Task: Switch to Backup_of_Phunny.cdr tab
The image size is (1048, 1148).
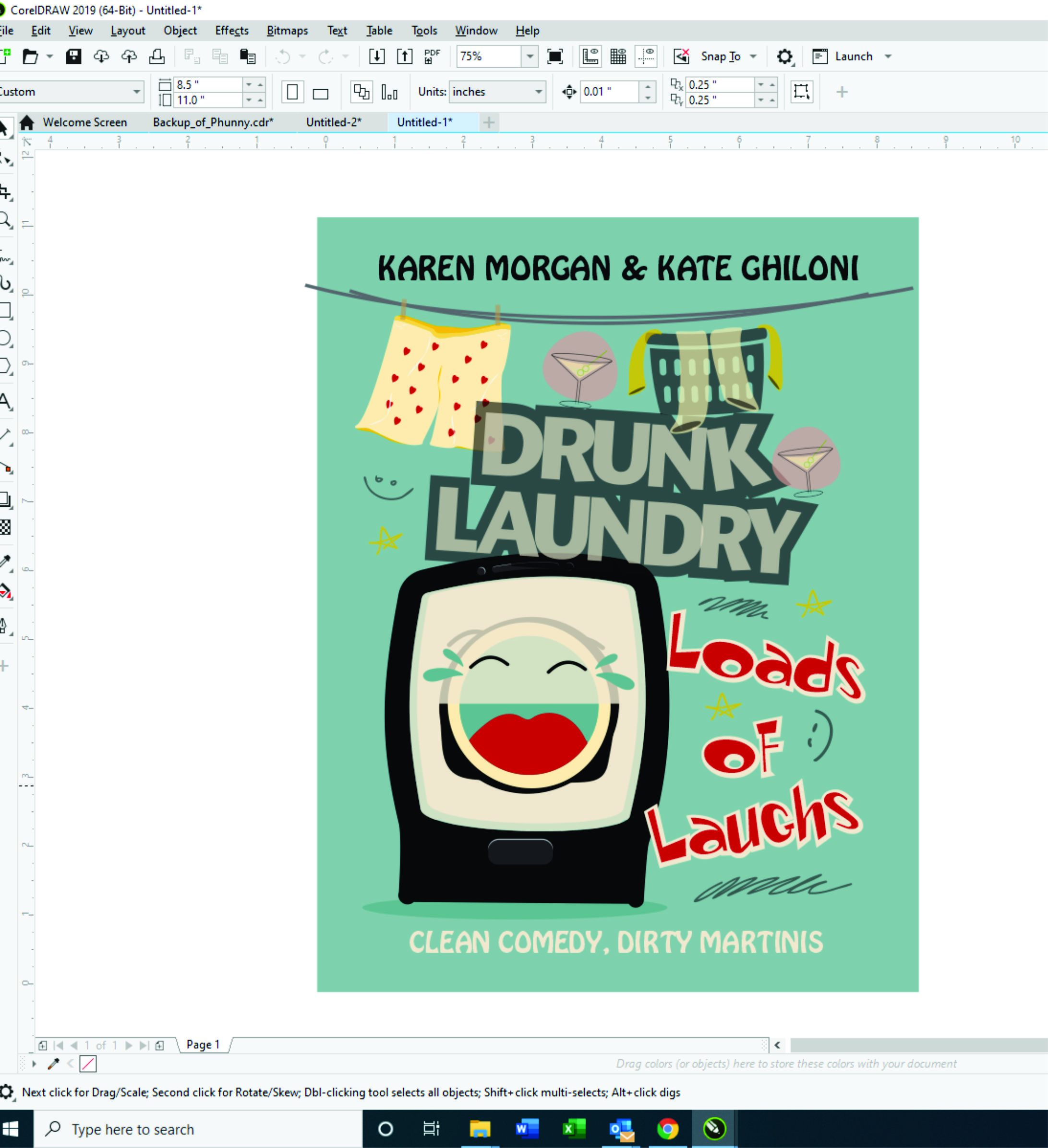Action: click(x=213, y=122)
